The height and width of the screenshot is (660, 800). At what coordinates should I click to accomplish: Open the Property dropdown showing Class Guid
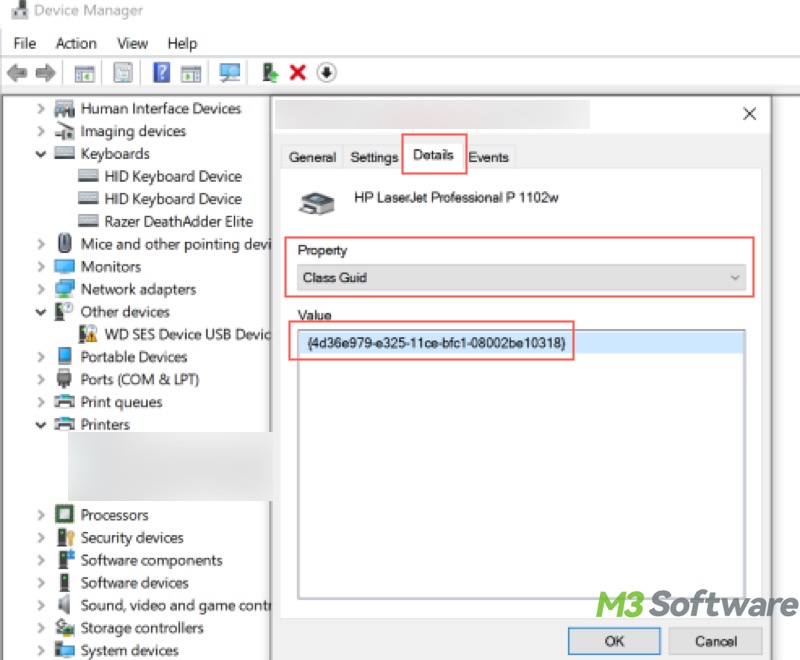pyautogui.click(x=521, y=277)
